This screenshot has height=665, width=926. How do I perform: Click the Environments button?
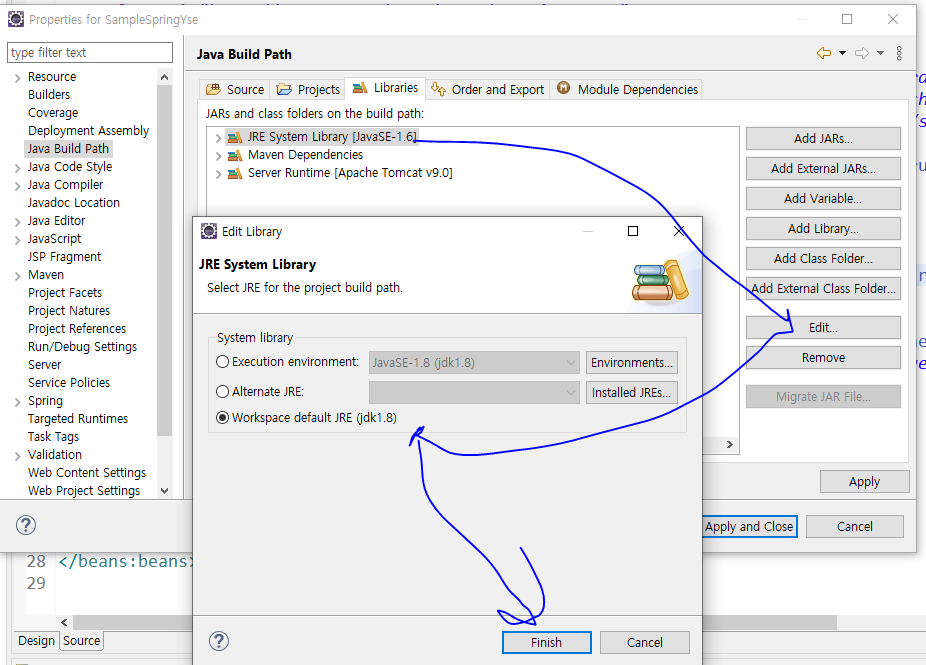point(631,363)
